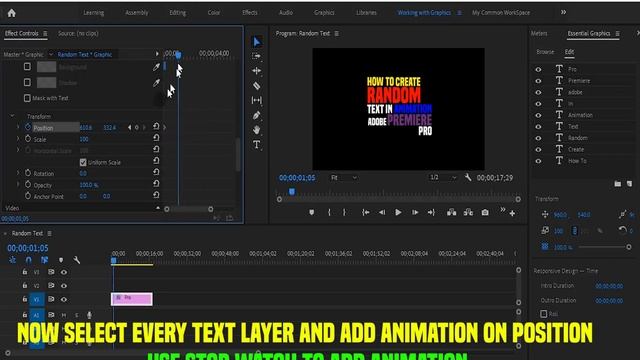Image resolution: width=640 pixels, height=360 pixels.
Task: Click the Home icon
Action: [x=11, y=13]
